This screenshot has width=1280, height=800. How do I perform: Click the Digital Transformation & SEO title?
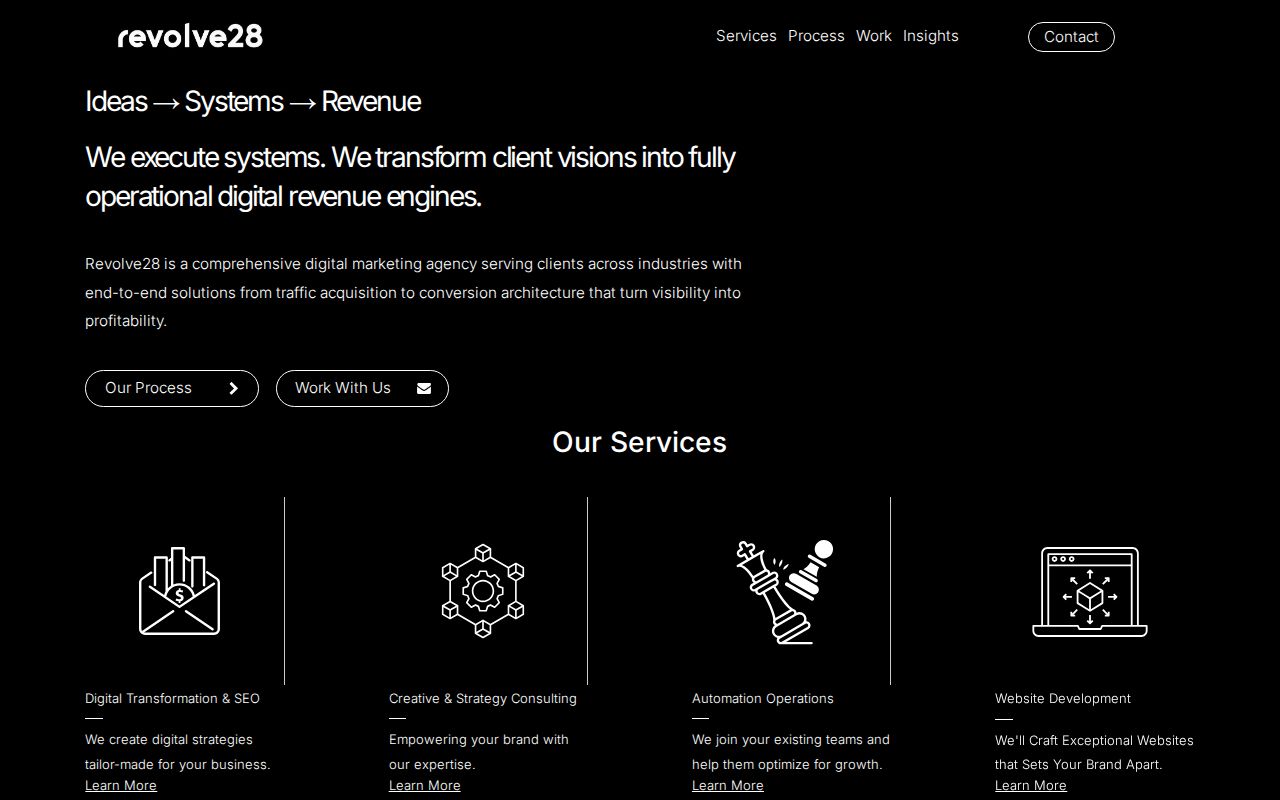(172, 699)
